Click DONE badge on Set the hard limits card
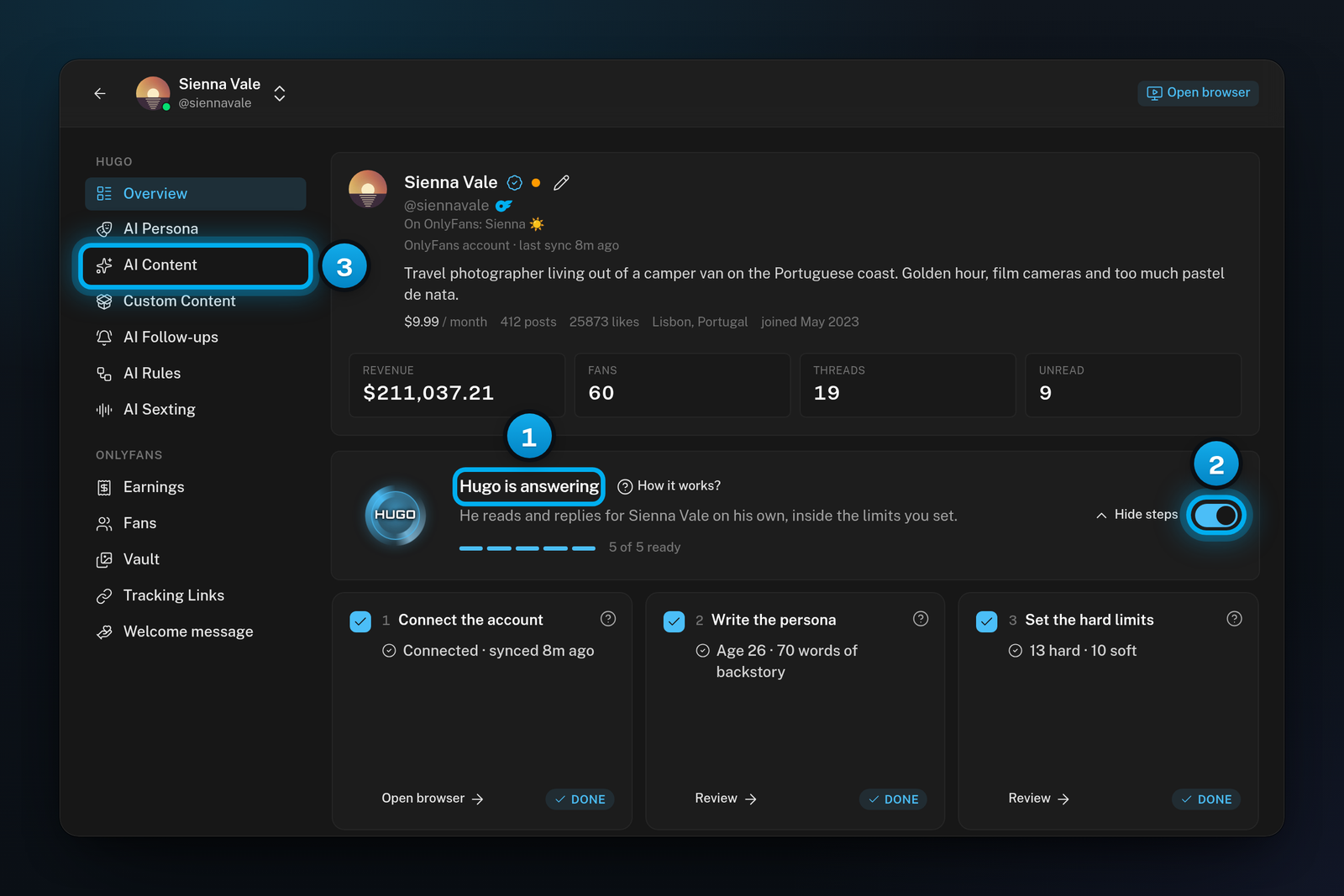1344x896 pixels. point(1206,799)
